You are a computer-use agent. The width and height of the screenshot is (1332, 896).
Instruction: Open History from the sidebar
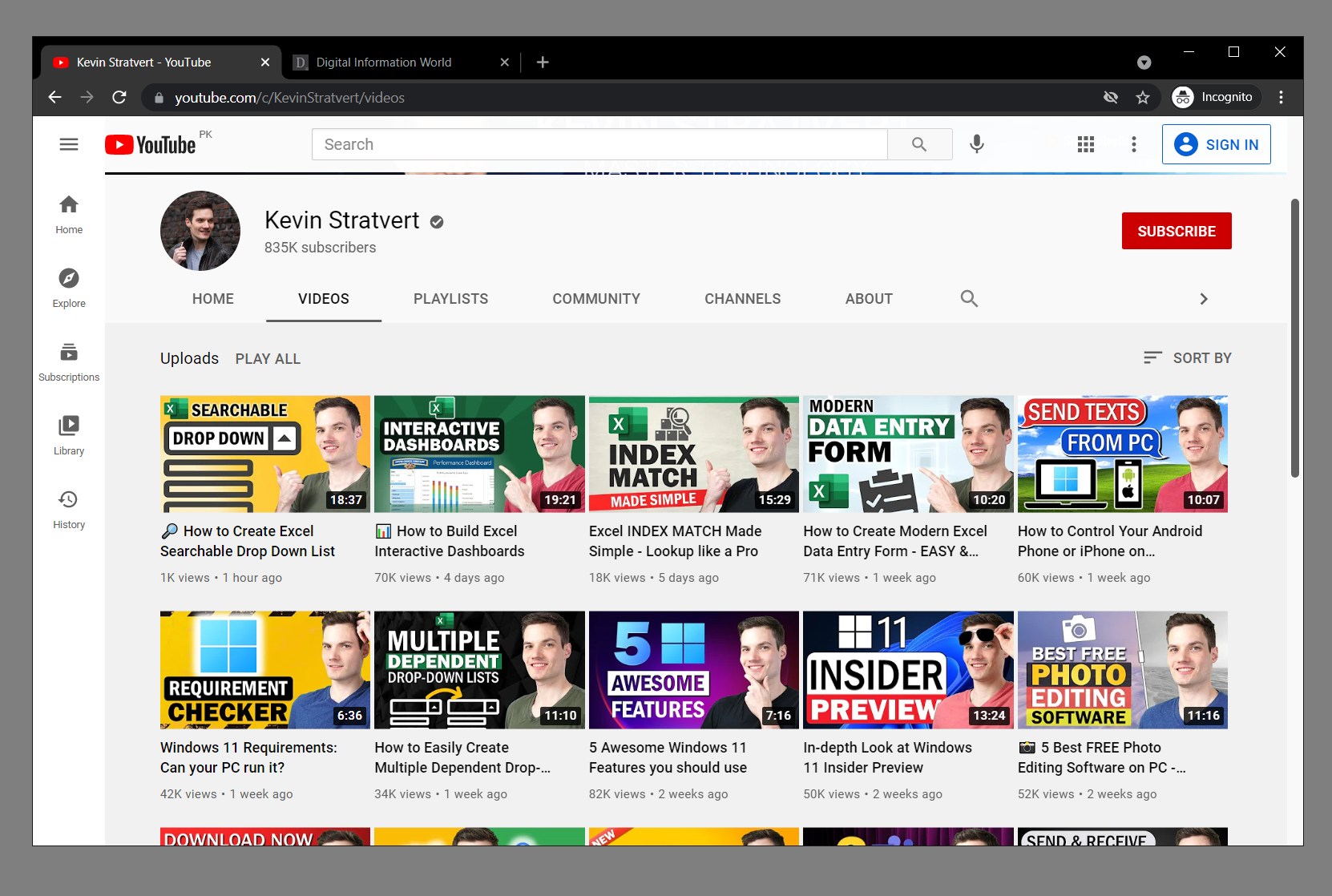click(x=69, y=507)
